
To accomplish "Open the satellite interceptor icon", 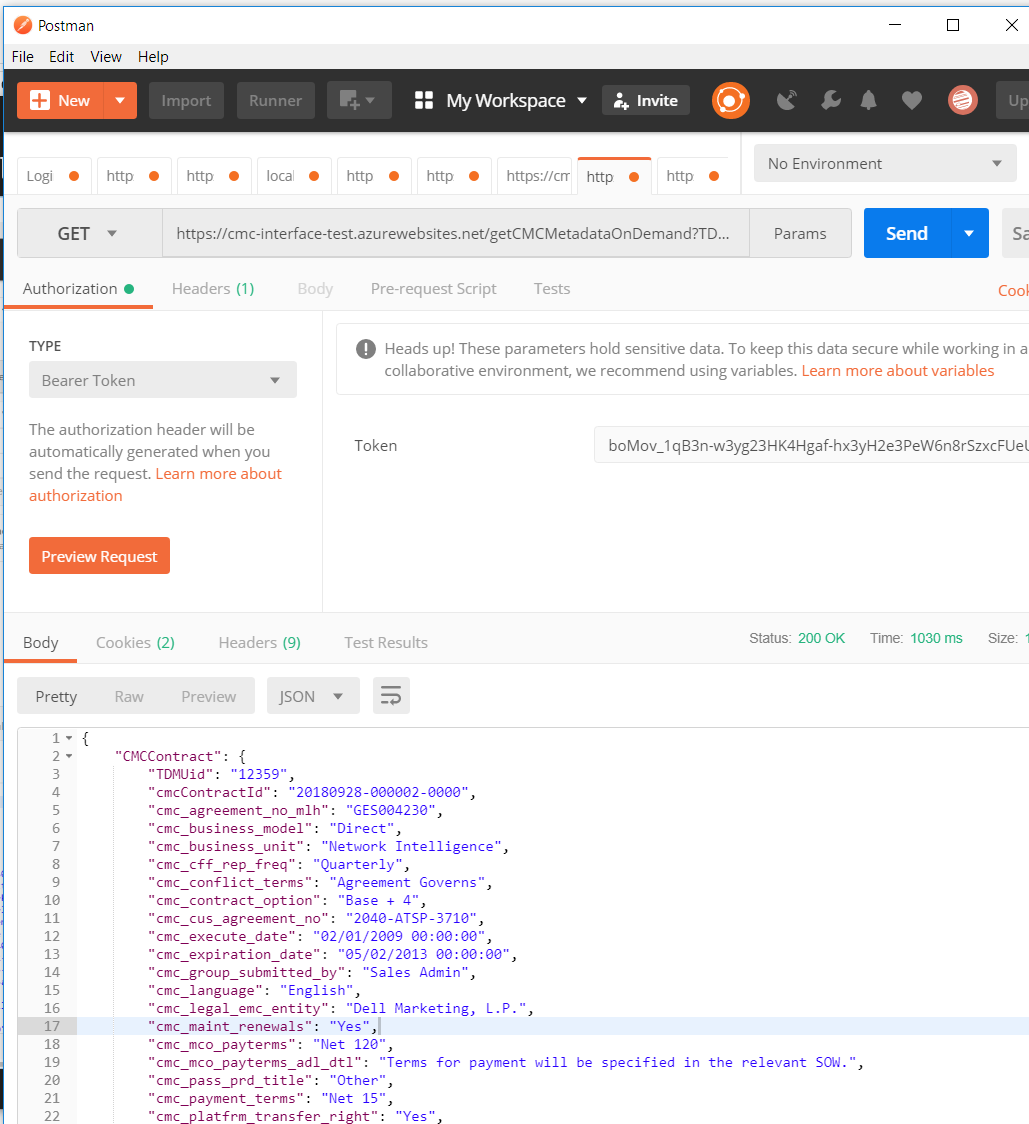I will point(787,101).
